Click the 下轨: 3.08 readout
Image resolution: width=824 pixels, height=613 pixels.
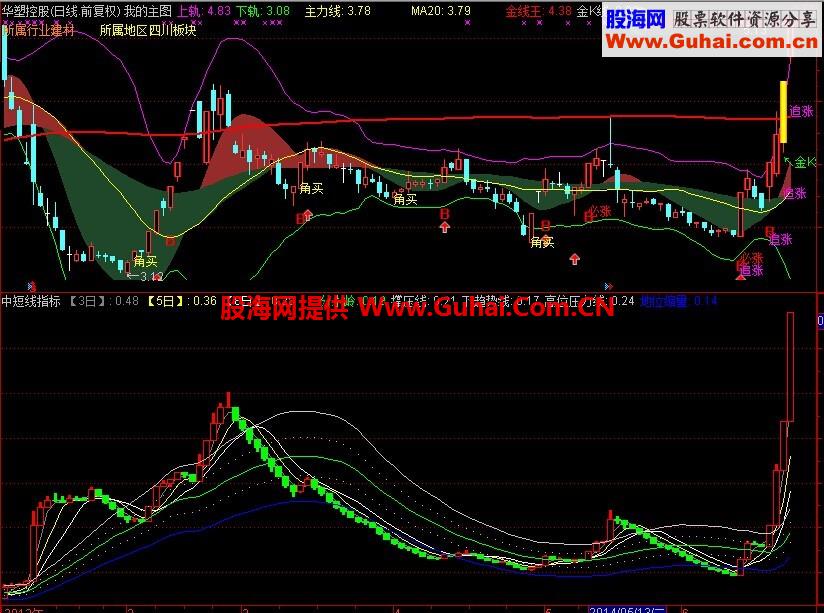263,11
